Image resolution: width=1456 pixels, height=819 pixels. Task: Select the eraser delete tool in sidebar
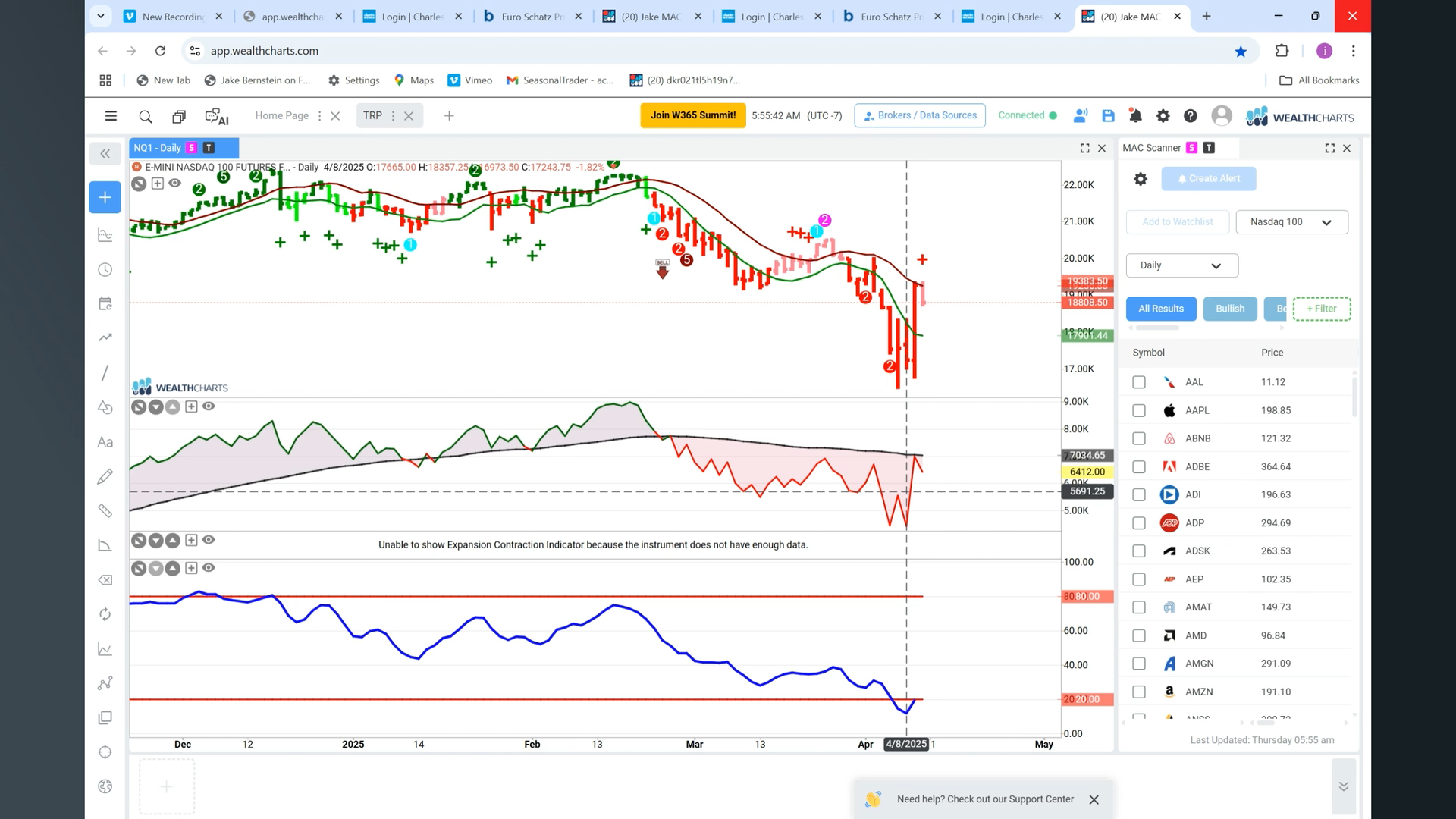[105, 580]
